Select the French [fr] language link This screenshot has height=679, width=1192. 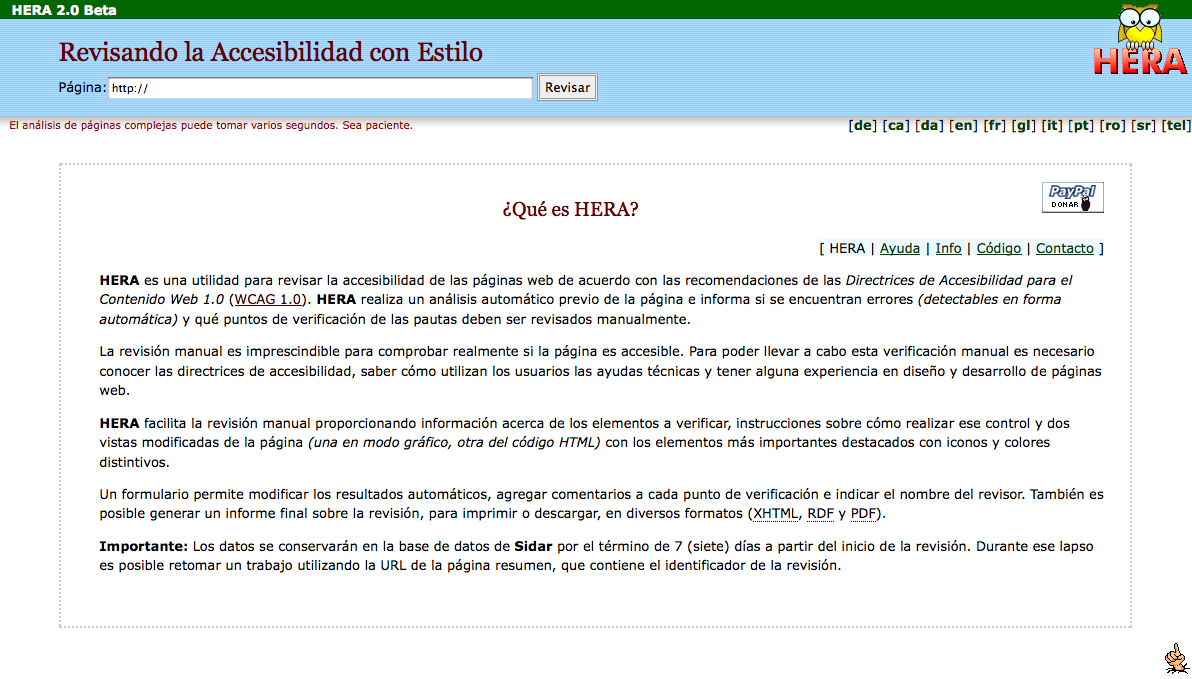click(x=994, y=125)
